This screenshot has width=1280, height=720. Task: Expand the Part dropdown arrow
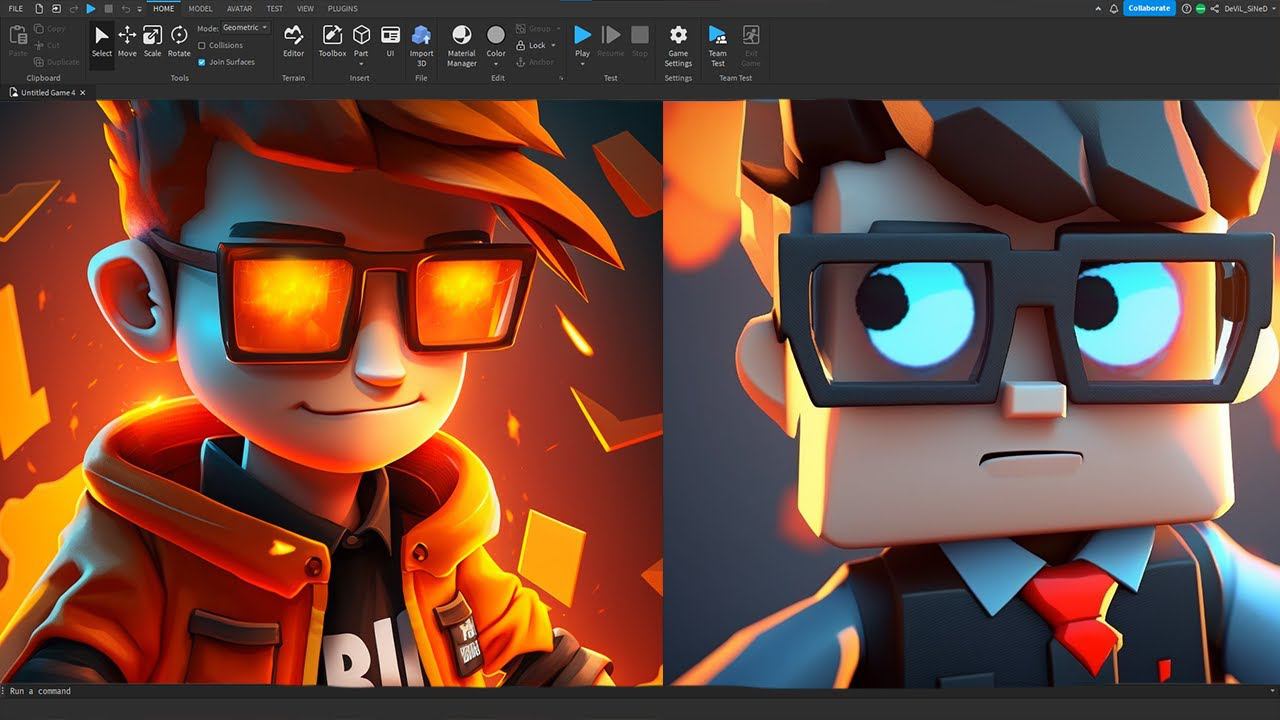pyautogui.click(x=361, y=64)
